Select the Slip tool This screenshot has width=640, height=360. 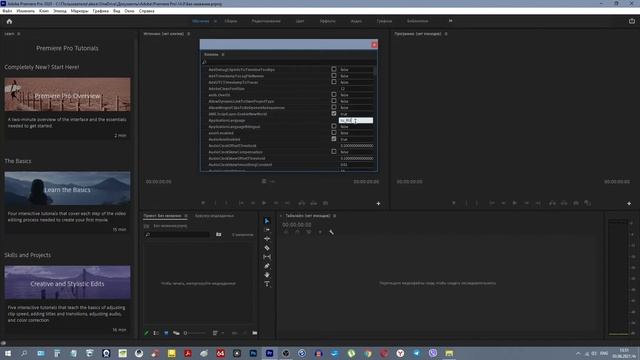[267, 257]
